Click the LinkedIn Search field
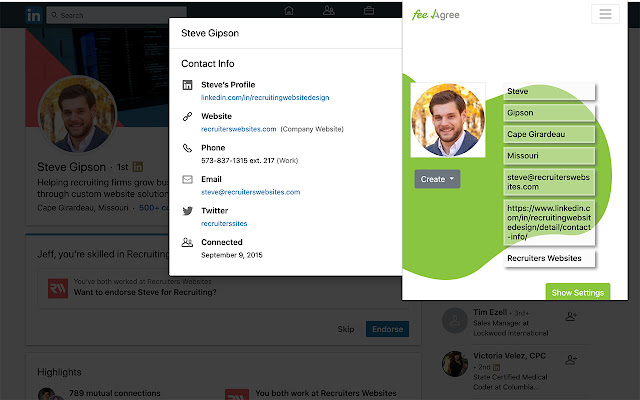Viewport: 640px width, 400px height. [116, 15]
